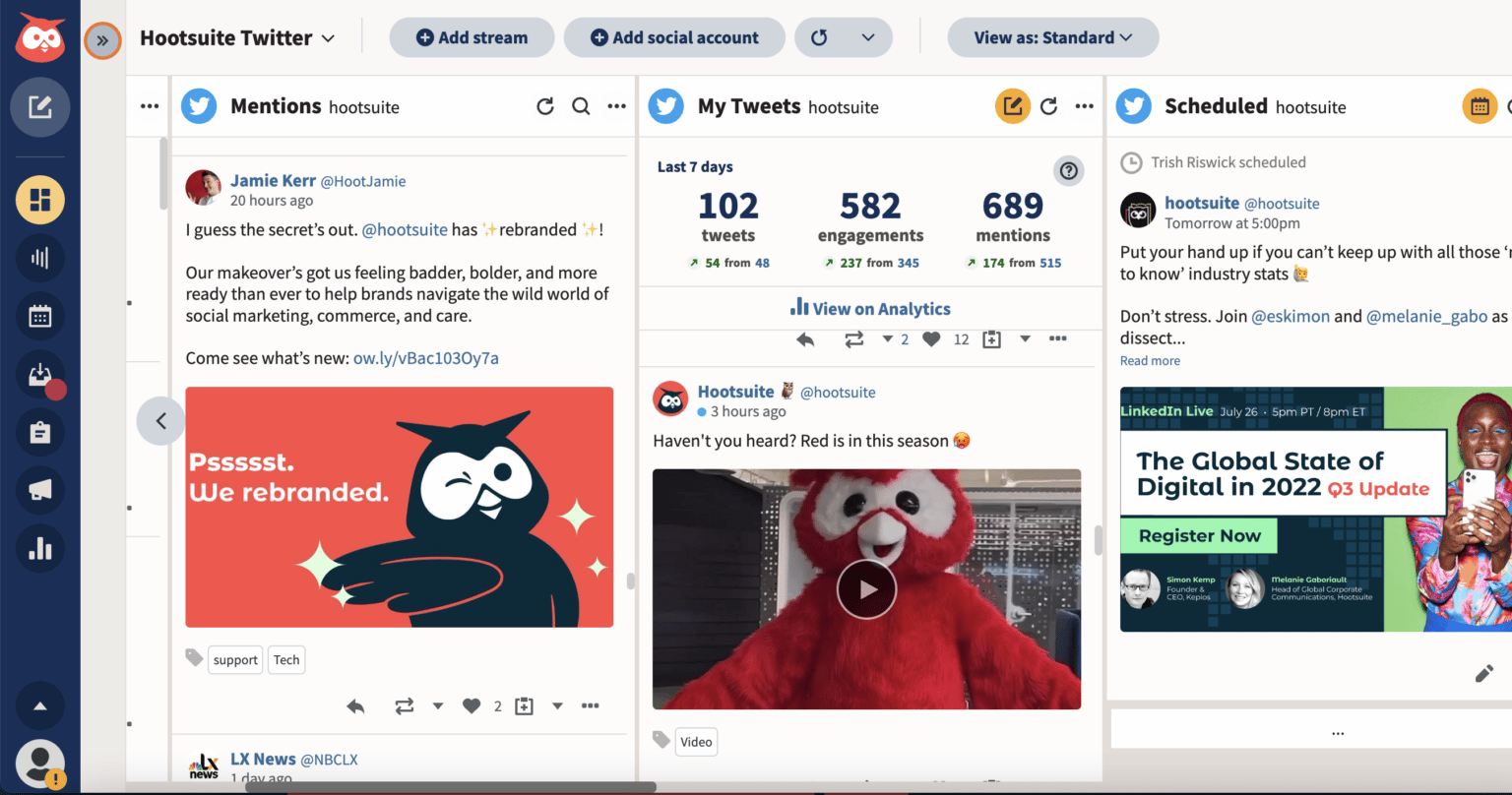Screen dimensions: 1512x795
Task: Open the refresh interval dropdown arrow
Action: 868,37
